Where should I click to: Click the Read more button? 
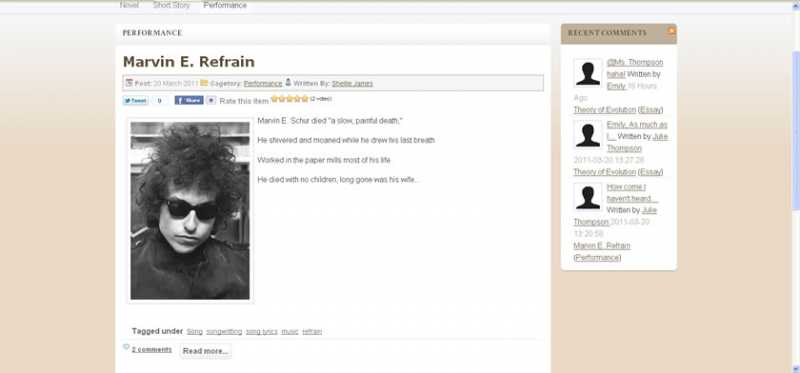point(206,351)
